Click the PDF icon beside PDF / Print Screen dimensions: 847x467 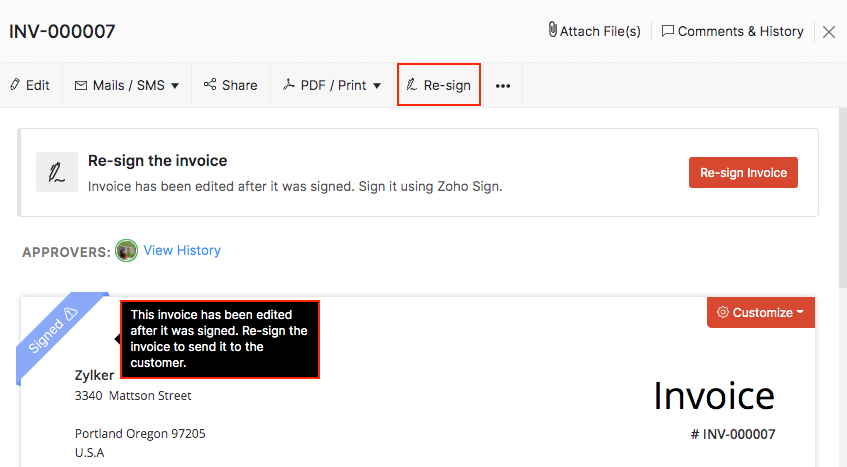[x=289, y=85]
